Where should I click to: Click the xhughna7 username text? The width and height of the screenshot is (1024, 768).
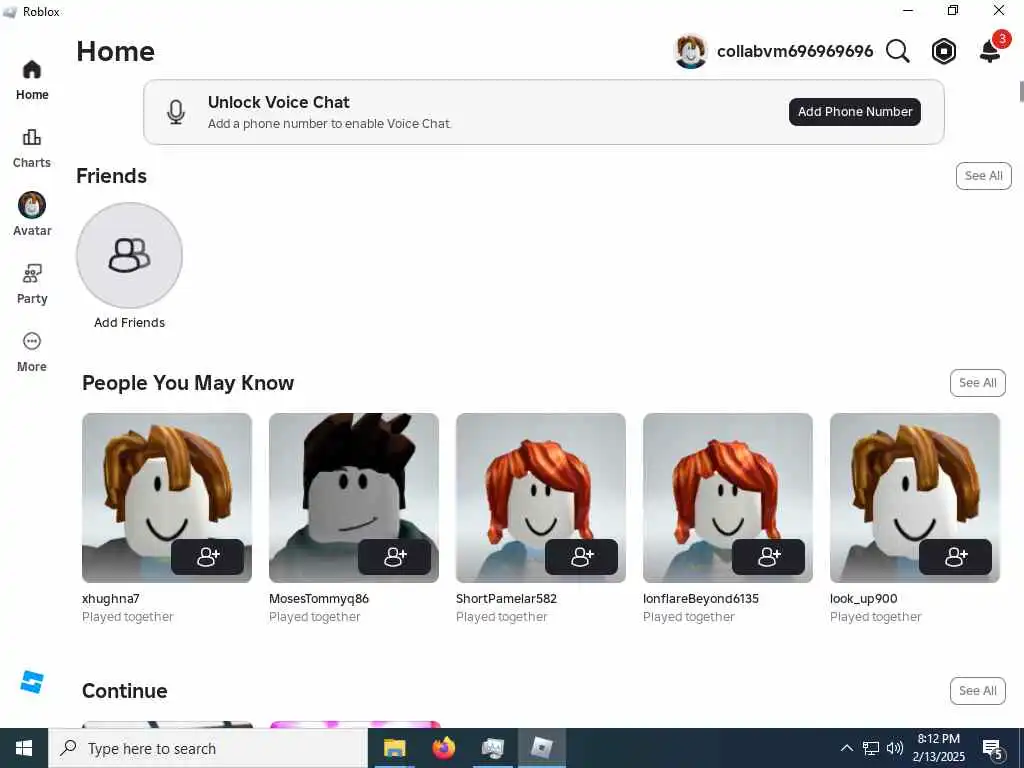click(110, 598)
